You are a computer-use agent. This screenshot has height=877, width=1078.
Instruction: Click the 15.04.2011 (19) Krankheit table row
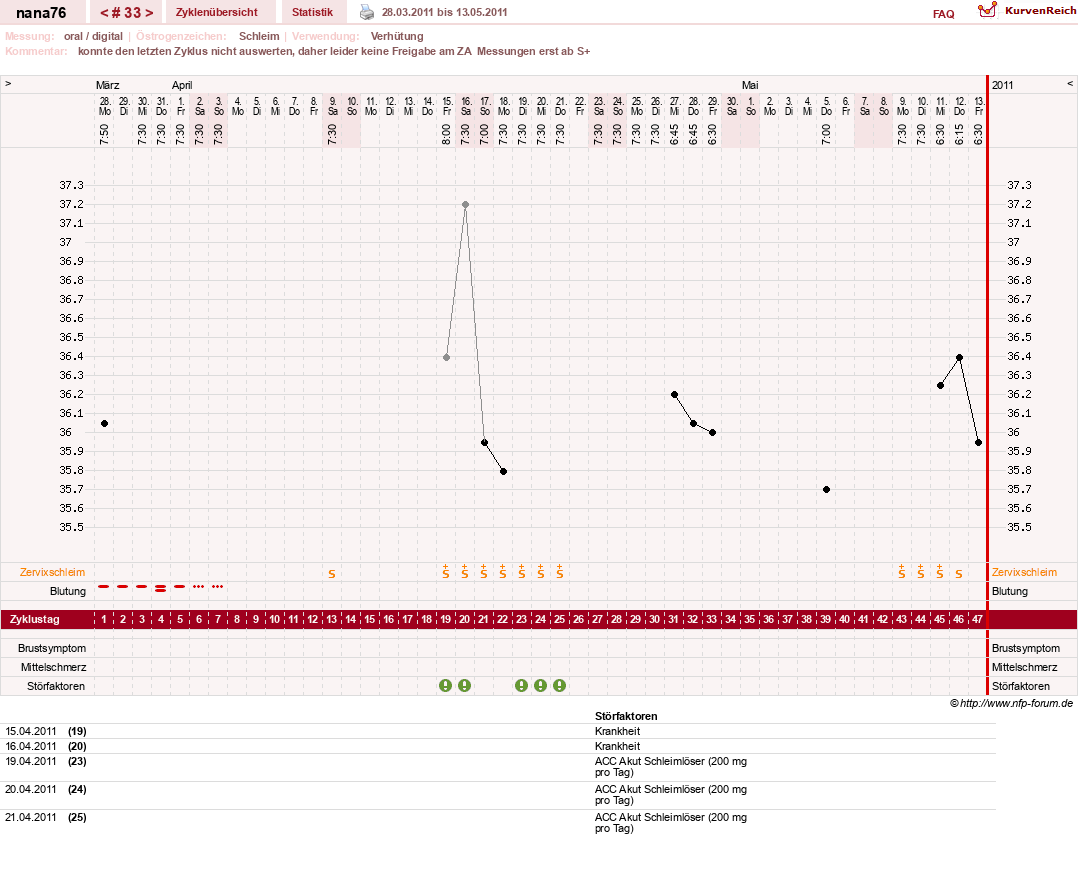[x=498, y=731]
